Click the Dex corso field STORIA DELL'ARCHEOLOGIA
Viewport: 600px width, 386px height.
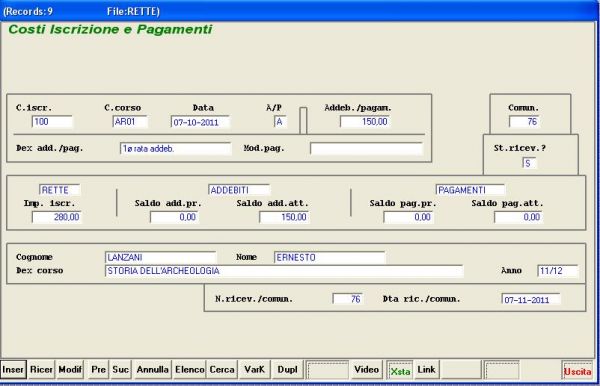click(284, 271)
